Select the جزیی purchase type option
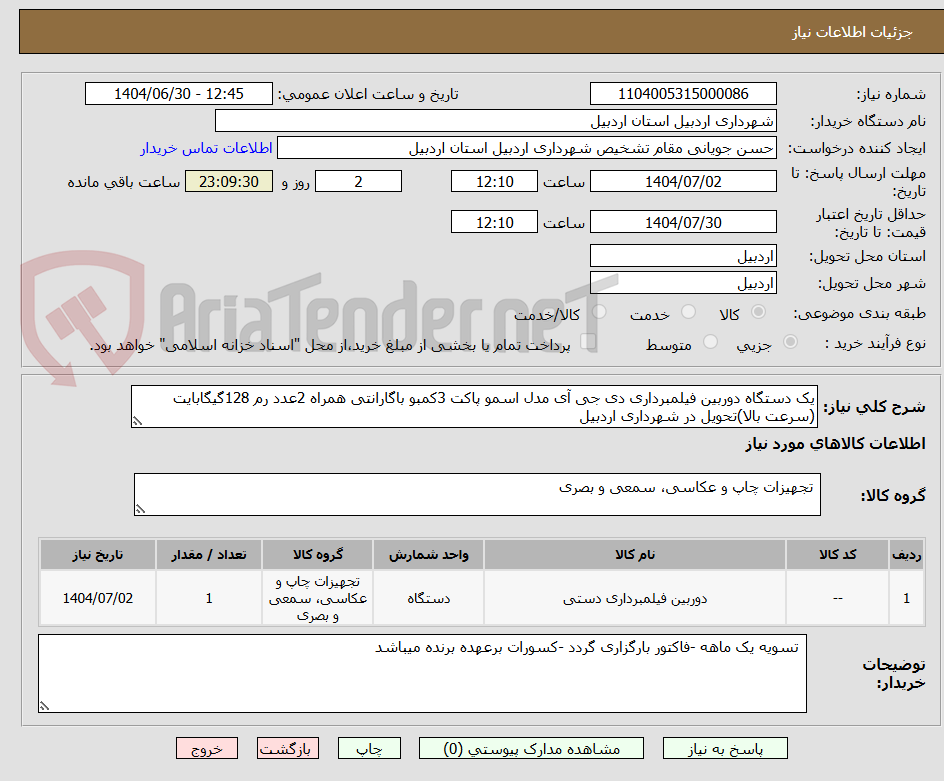This screenshot has height=781, width=944. (x=790, y=343)
